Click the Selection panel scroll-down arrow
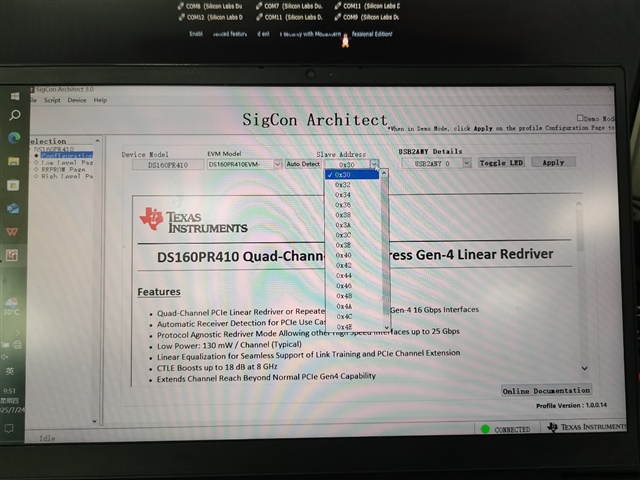The height and width of the screenshot is (480, 640). pyautogui.click(x=95, y=421)
